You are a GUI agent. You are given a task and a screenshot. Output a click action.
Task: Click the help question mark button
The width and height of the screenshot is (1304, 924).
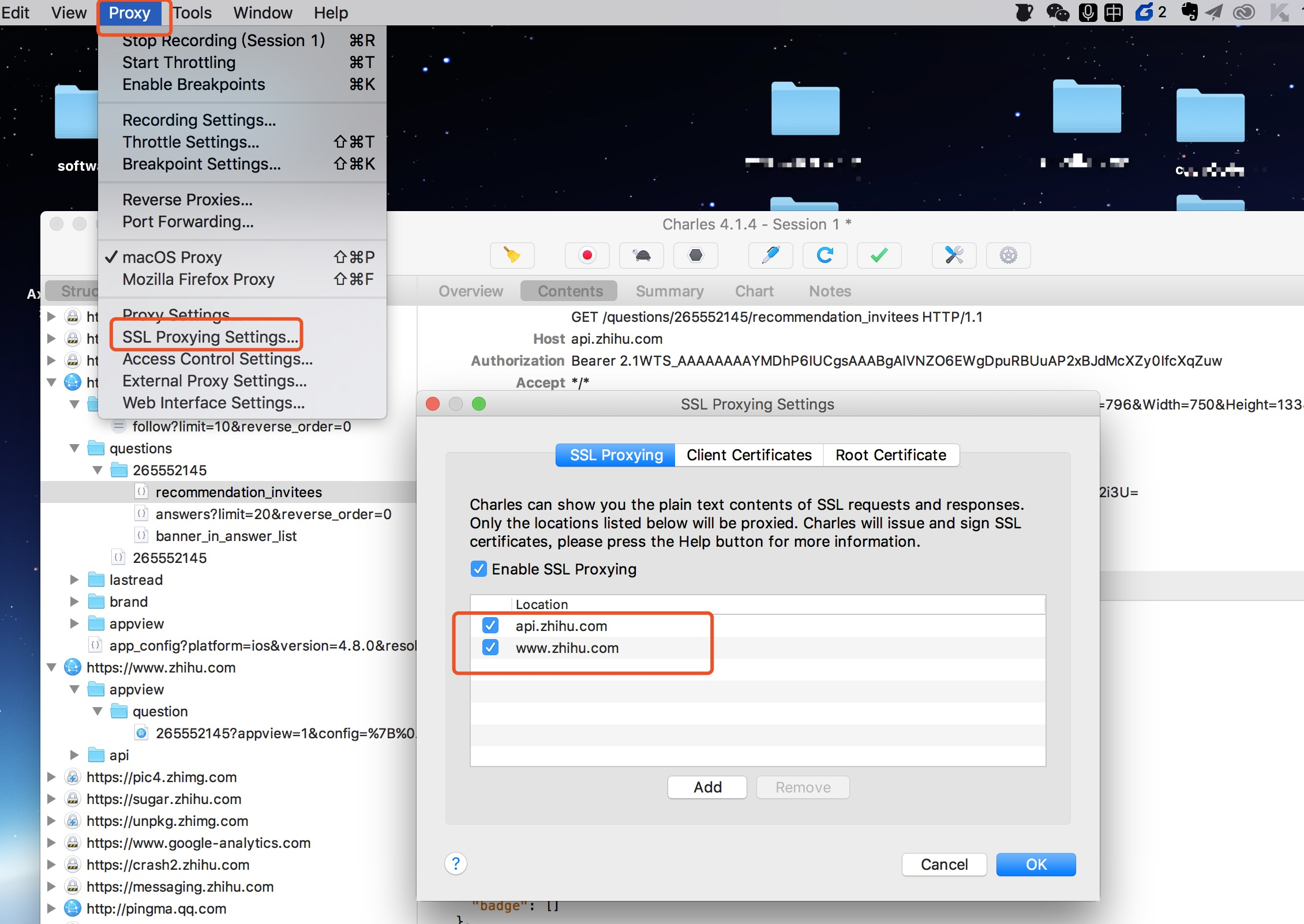pos(455,863)
